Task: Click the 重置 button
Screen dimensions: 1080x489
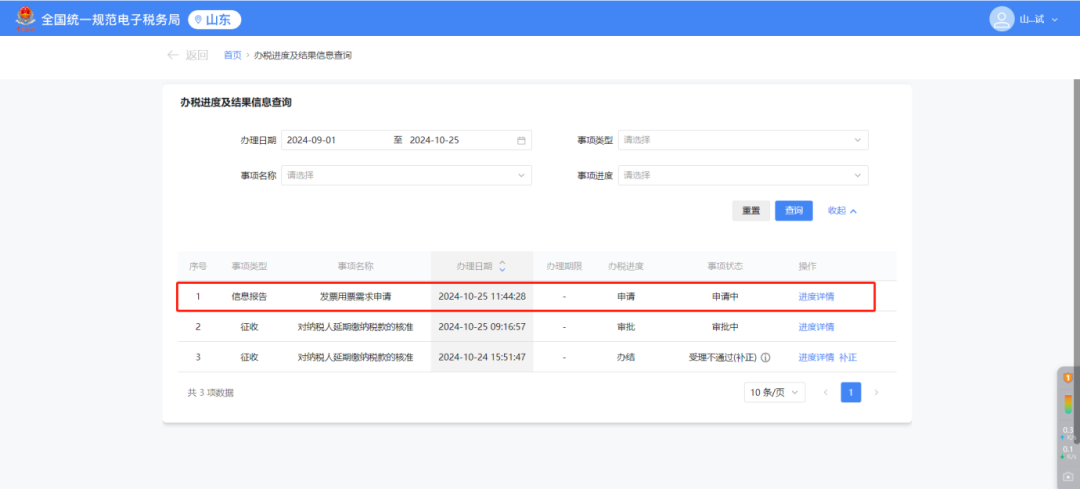Action: 751,211
